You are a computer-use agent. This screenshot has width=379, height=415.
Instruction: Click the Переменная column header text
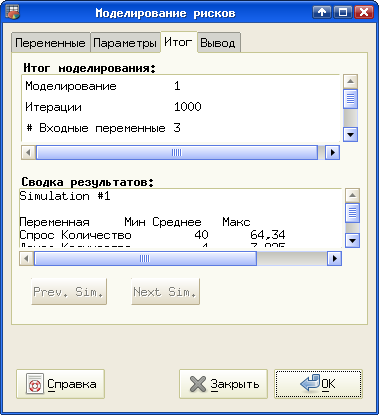tap(54, 222)
